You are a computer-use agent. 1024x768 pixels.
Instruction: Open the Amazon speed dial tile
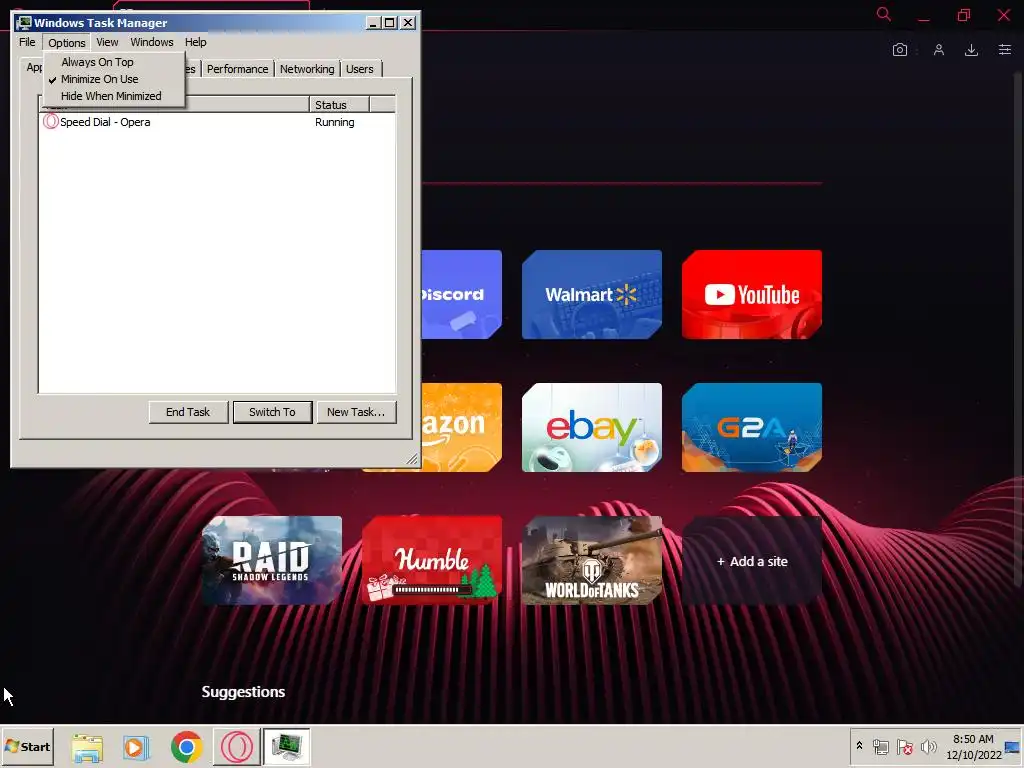(x=462, y=428)
